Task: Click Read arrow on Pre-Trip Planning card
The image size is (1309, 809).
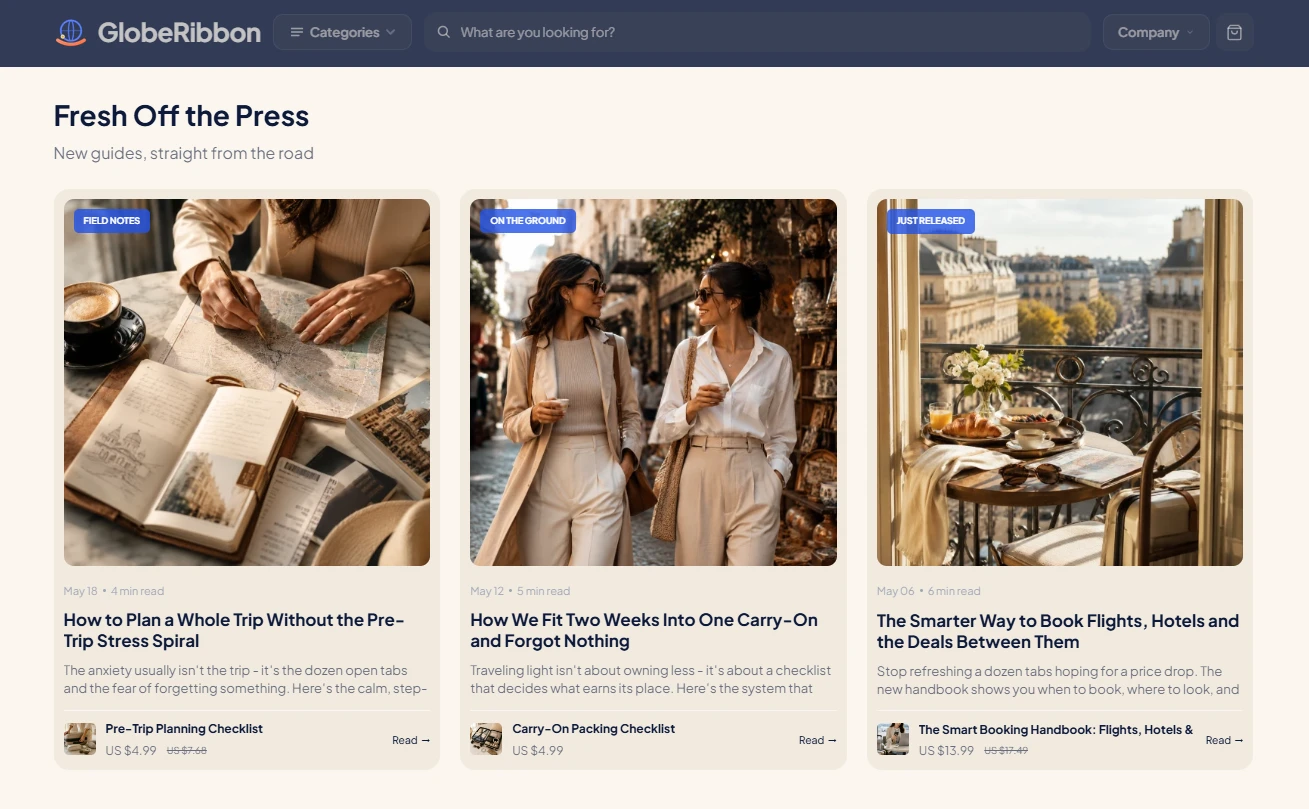Action: point(411,740)
